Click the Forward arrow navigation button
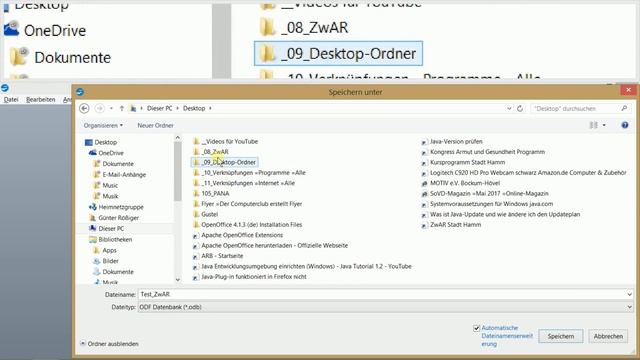Screen dimensions: 640x360 pos(99,108)
